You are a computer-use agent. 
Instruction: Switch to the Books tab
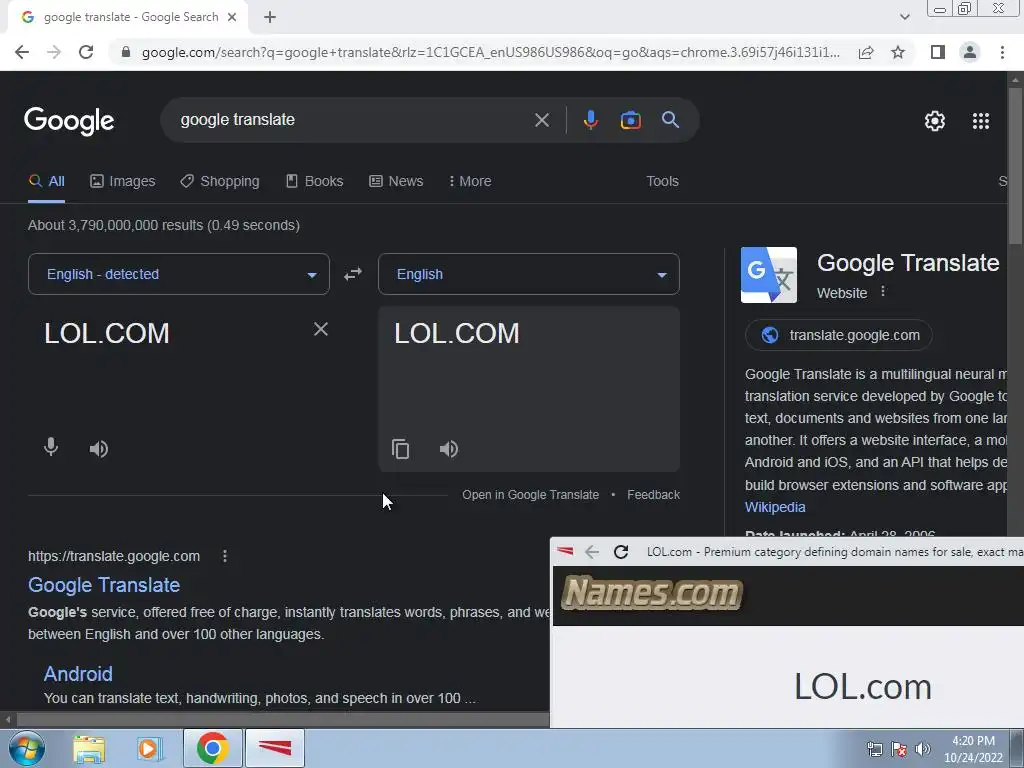click(x=314, y=181)
